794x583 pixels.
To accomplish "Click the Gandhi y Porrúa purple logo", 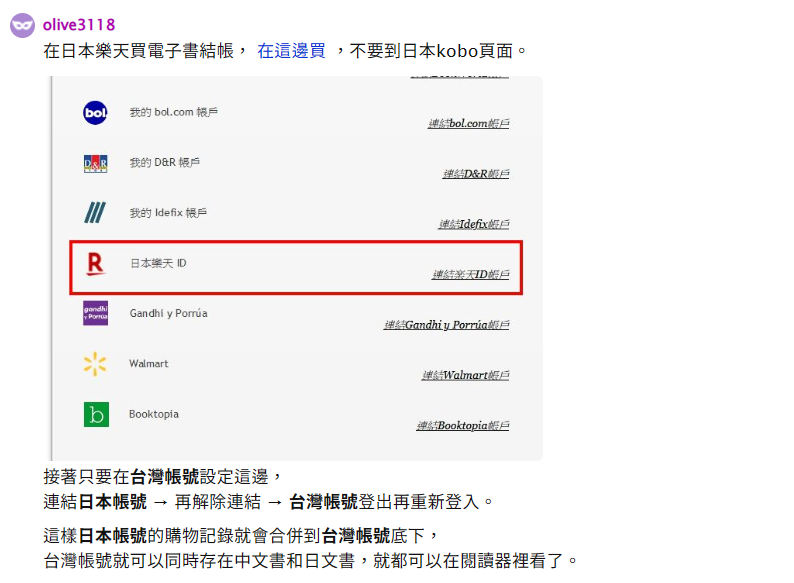I will tap(95, 313).
